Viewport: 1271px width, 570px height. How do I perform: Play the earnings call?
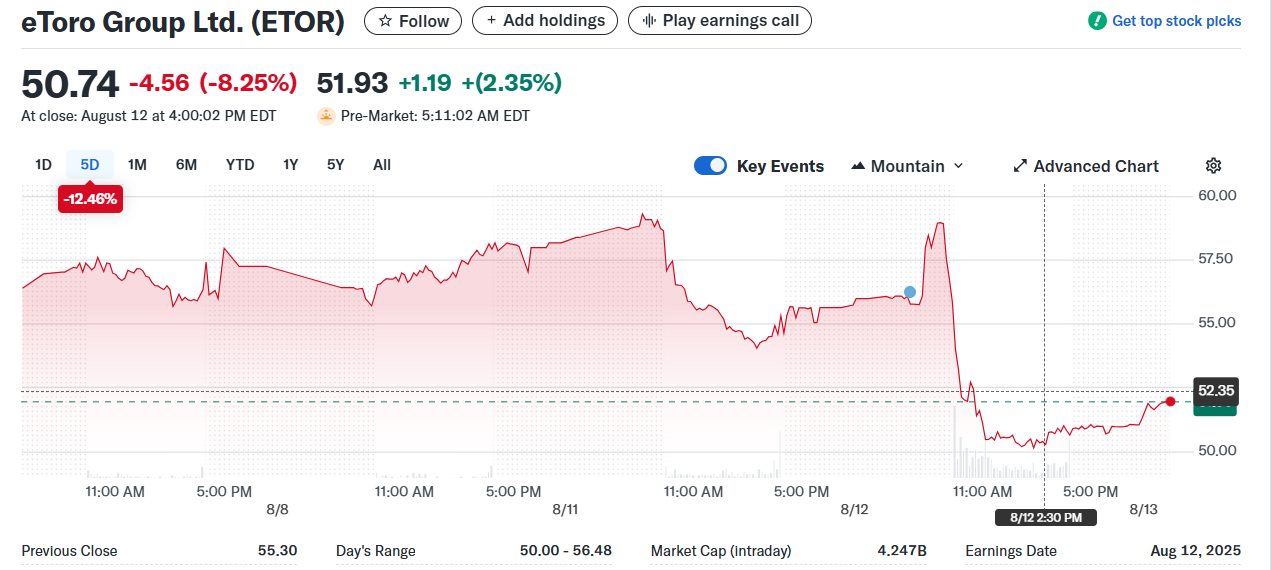pyautogui.click(x=720, y=21)
